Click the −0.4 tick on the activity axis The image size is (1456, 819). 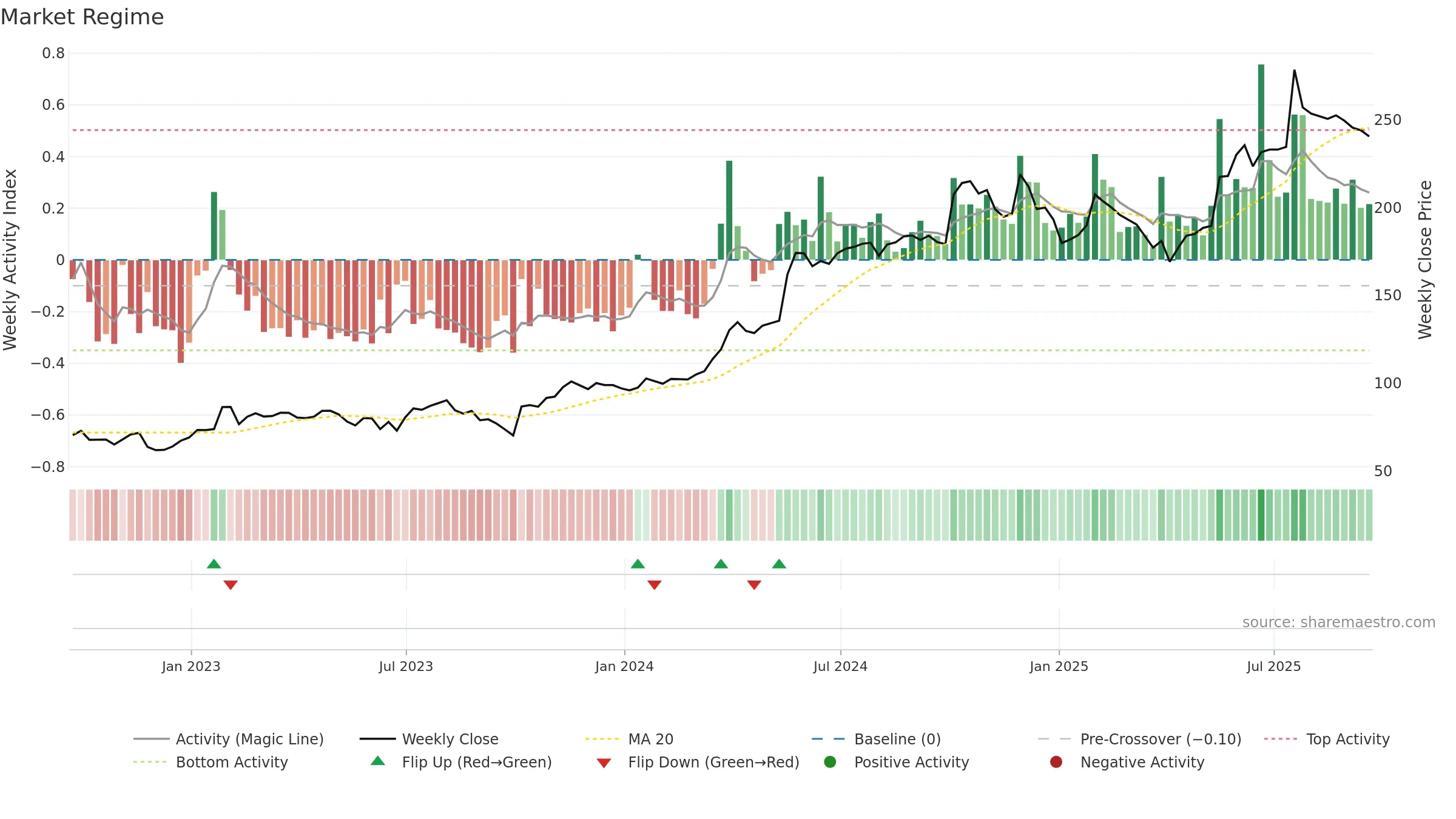pos(48,363)
